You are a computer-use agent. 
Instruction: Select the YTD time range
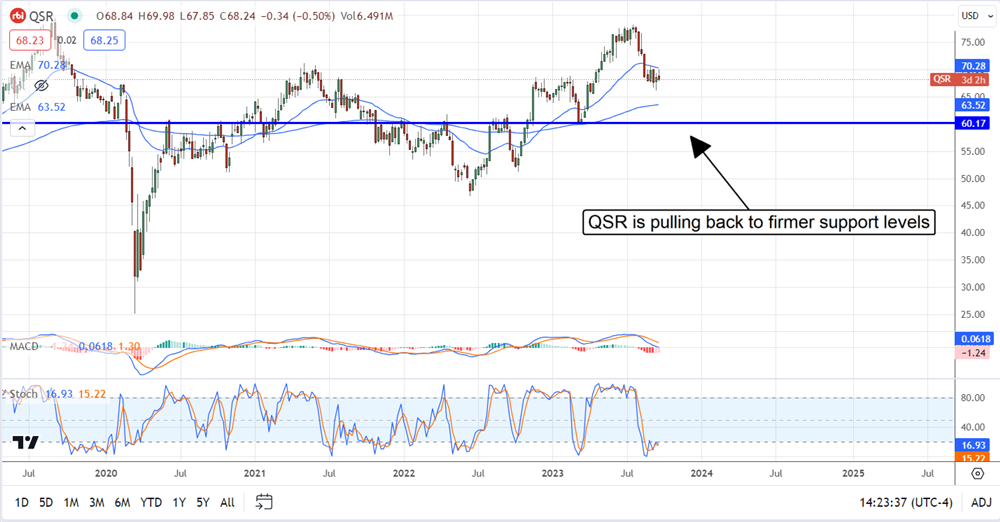150,501
